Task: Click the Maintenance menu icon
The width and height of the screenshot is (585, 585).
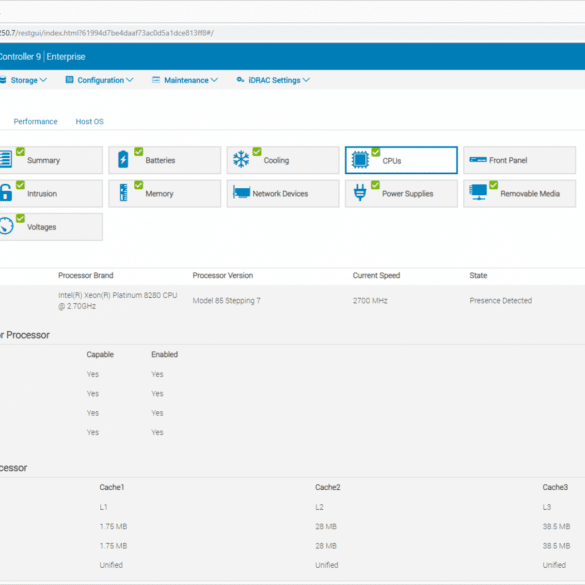Action: [x=156, y=79]
